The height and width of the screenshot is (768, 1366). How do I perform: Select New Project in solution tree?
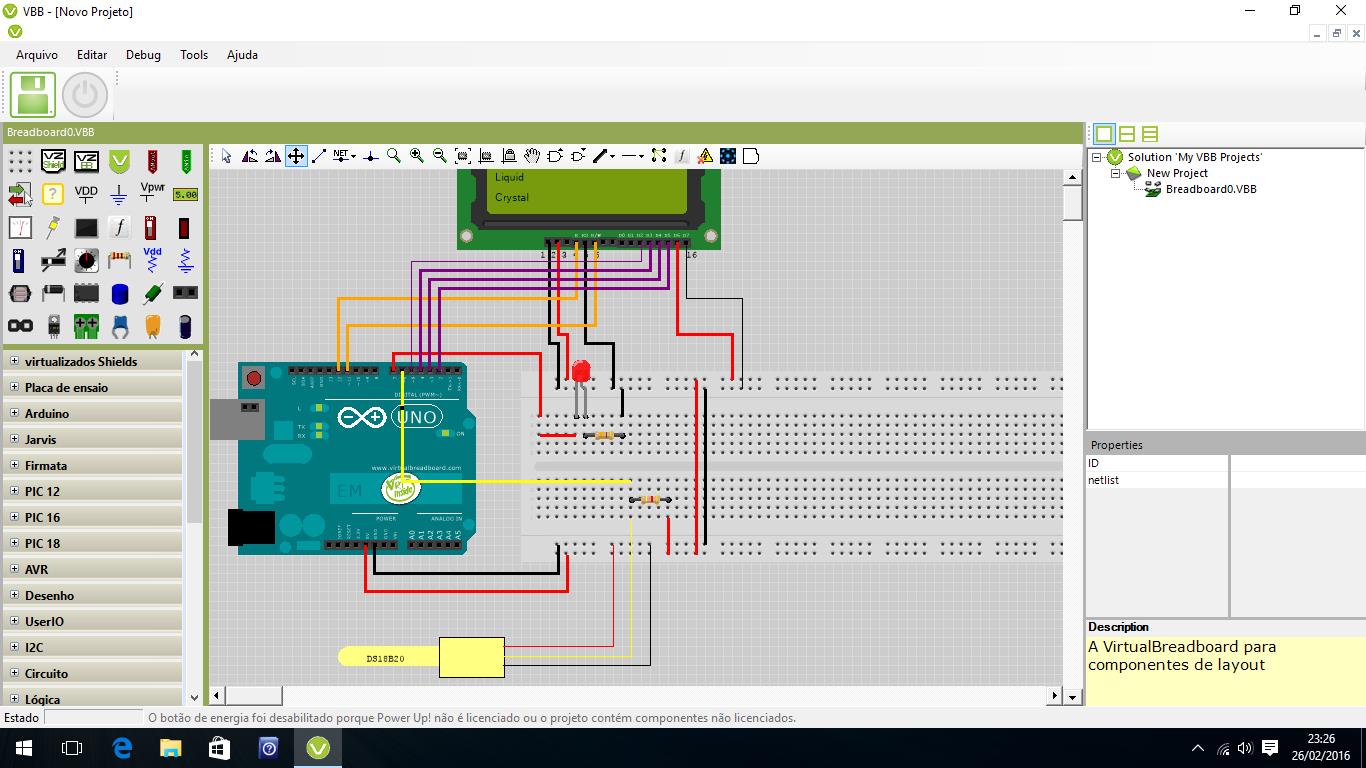pyautogui.click(x=1177, y=173)
